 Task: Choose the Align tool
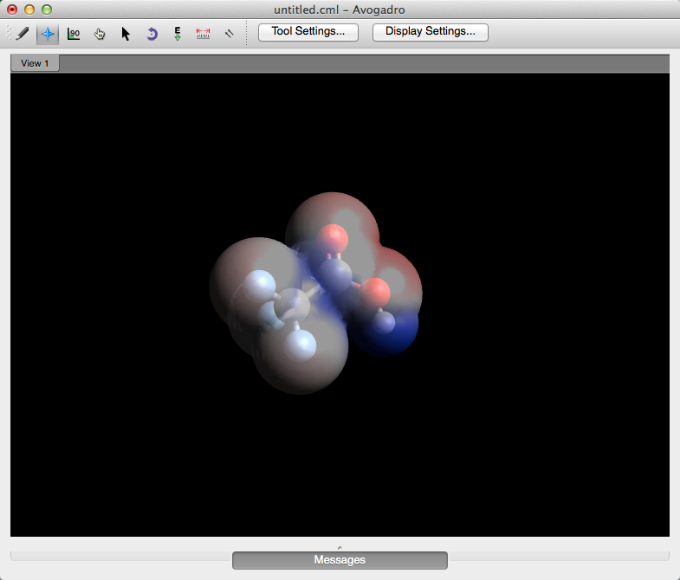coord(229,33)
